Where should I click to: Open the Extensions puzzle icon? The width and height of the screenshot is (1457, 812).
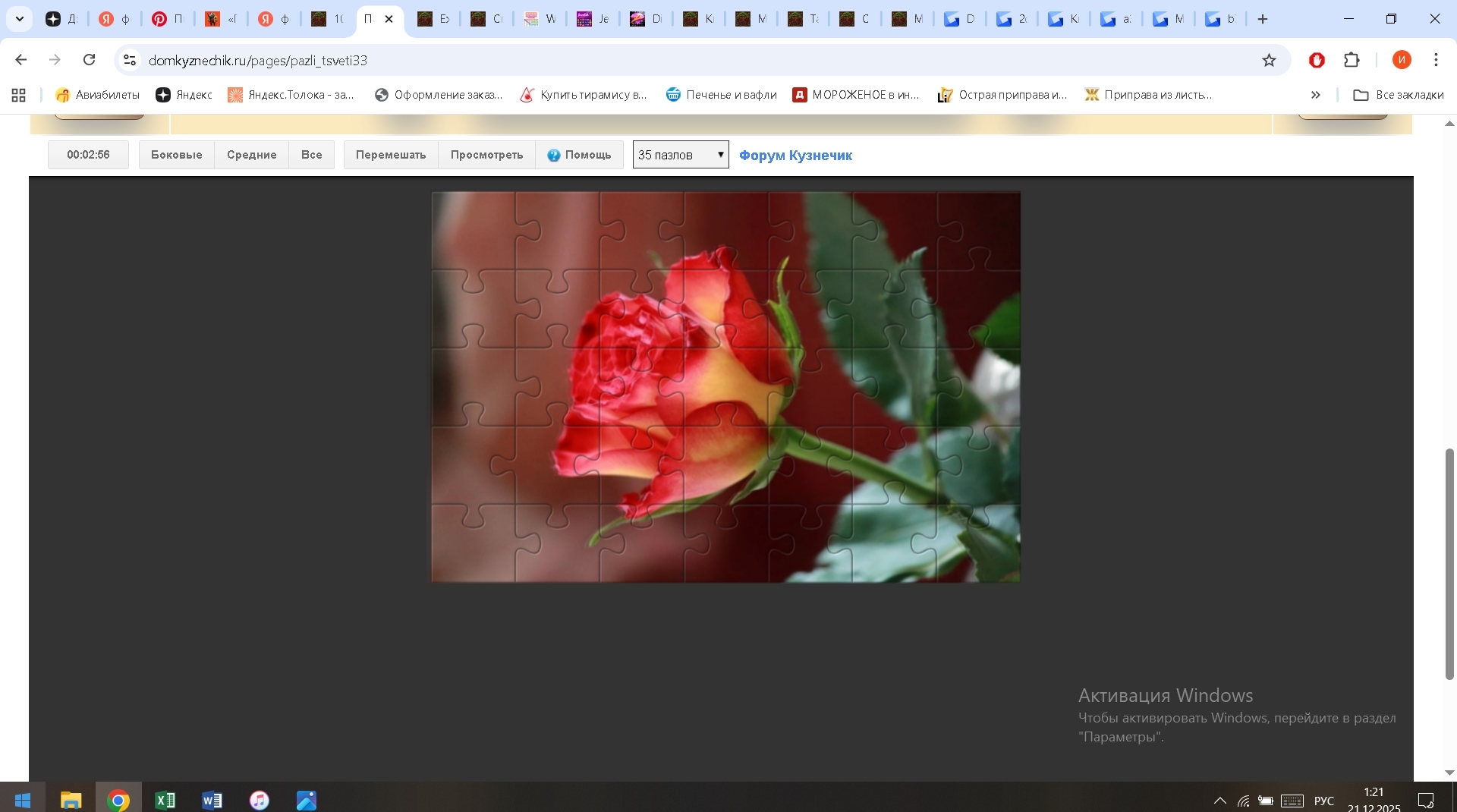coord(1352,60)
